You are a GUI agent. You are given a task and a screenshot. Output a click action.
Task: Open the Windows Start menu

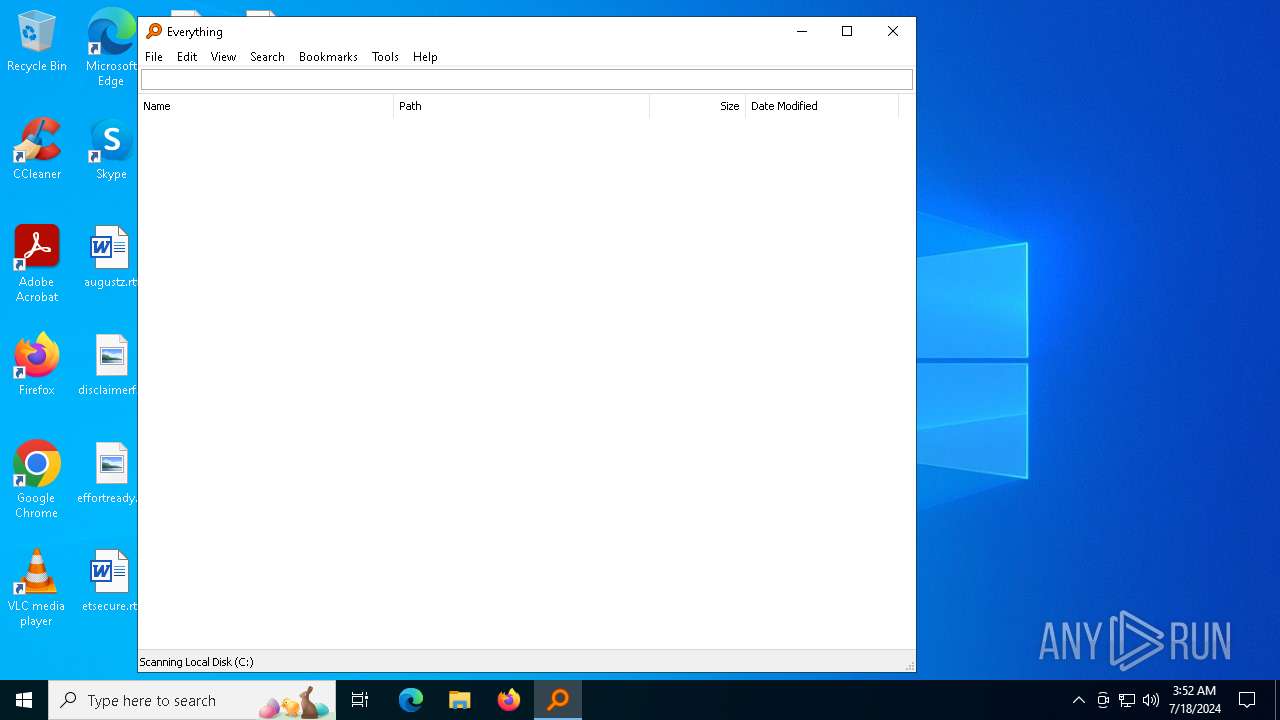24,700
